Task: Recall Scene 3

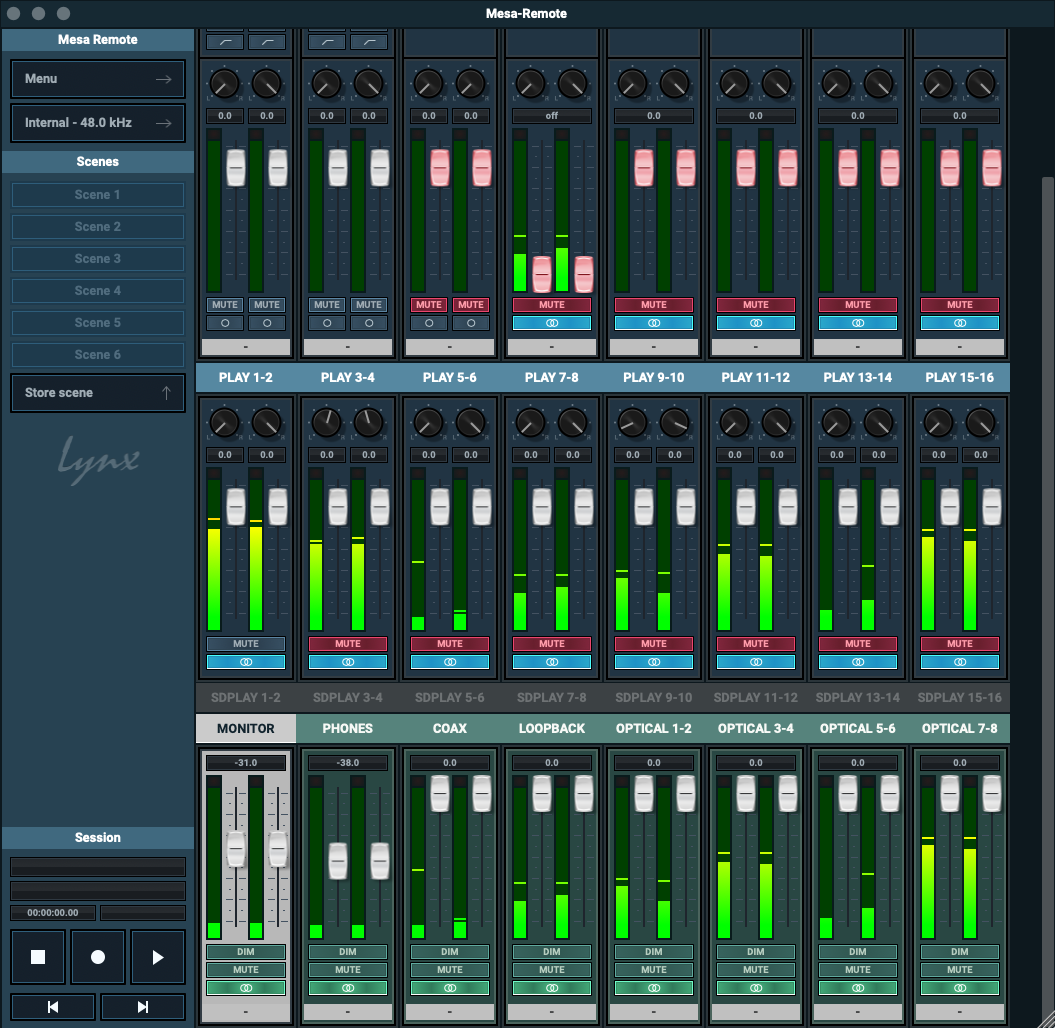Action: (x=98, y=258)
